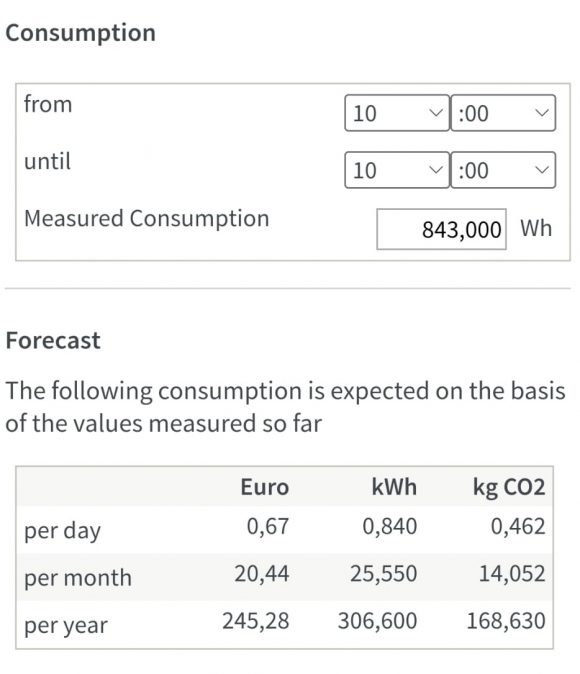
Task: Click the 245,28 Euro yearly value
Action: click(x=256, y=621)
